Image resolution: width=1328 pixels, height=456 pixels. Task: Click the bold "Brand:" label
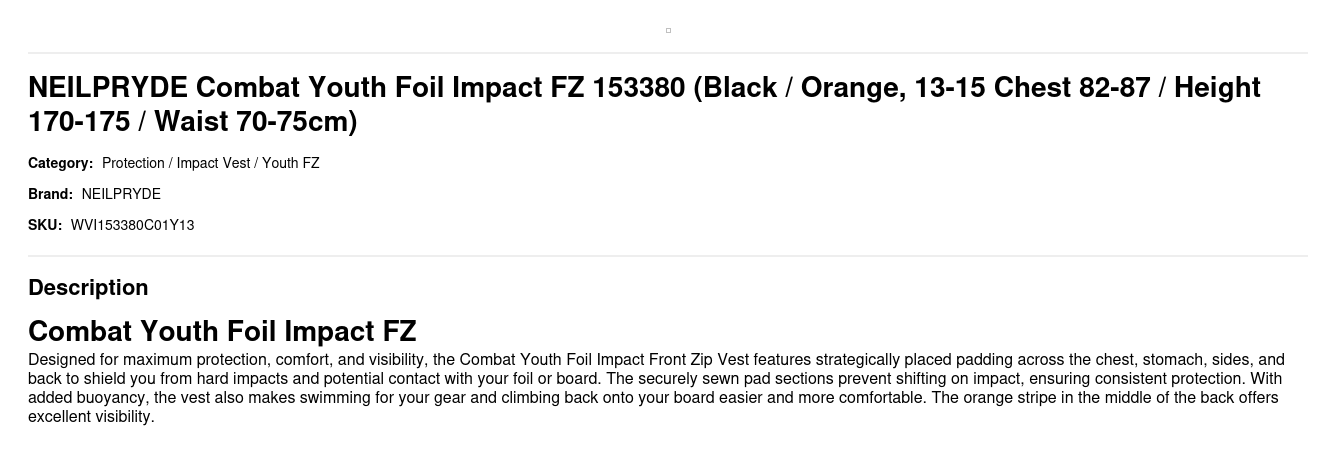point(50,194)
